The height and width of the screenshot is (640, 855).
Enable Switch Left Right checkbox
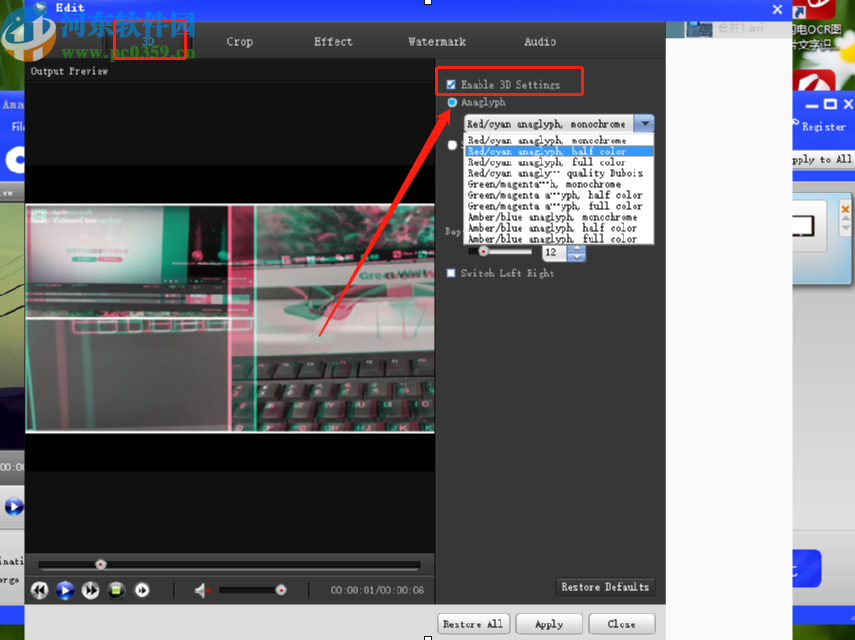pos(451,273)
